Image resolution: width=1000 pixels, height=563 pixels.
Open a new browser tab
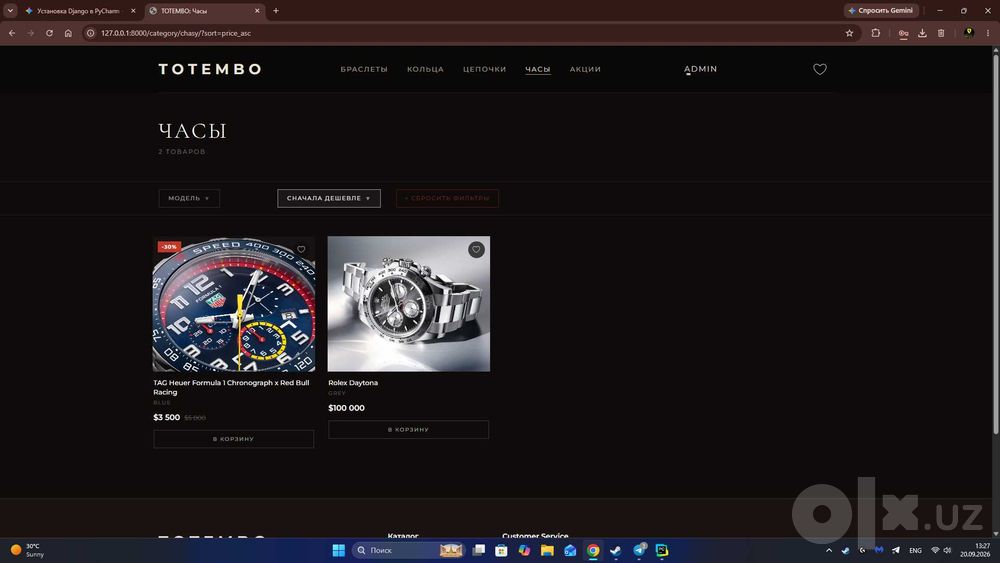[276, 11]
